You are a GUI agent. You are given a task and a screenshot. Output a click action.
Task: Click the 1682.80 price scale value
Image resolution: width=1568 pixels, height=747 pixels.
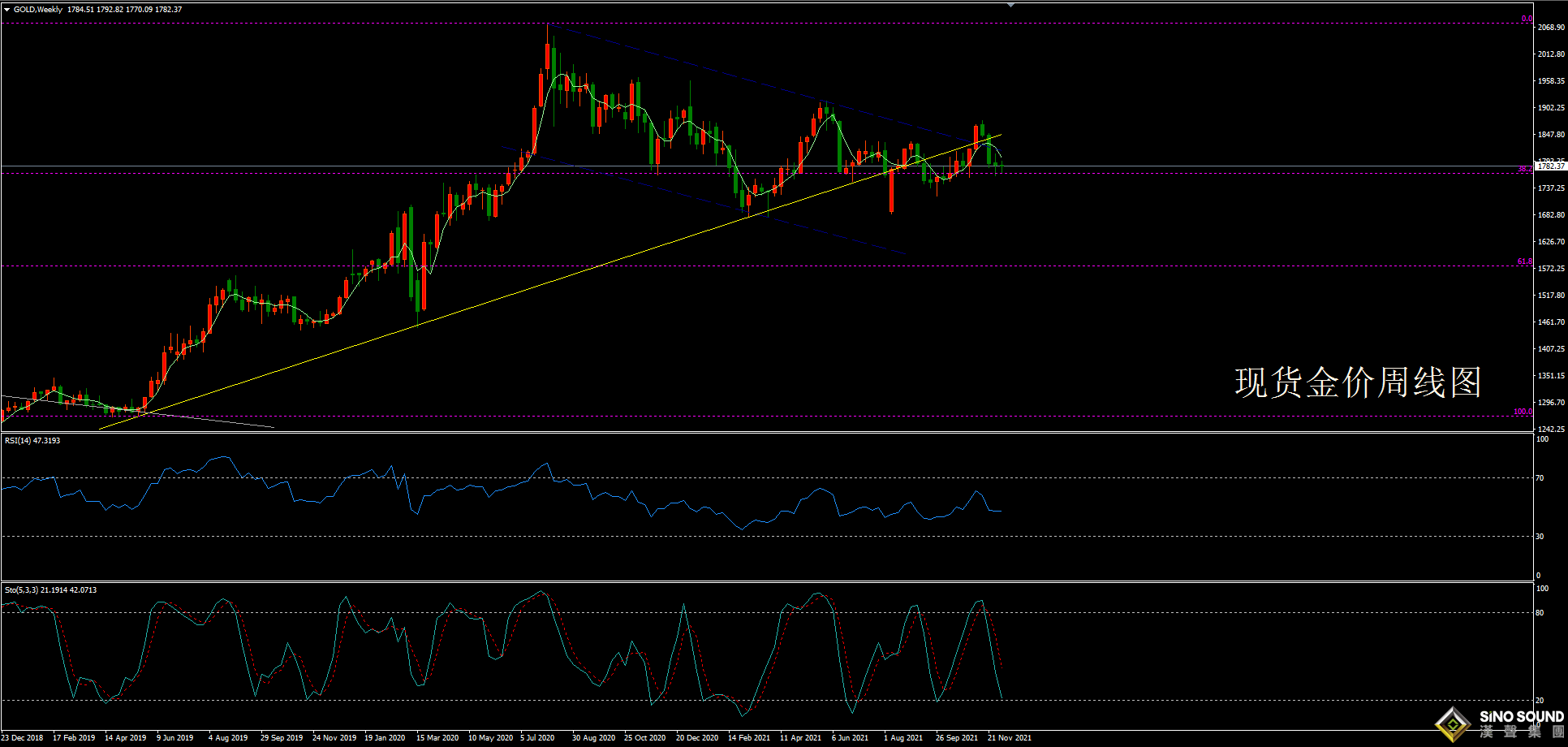1551,215
